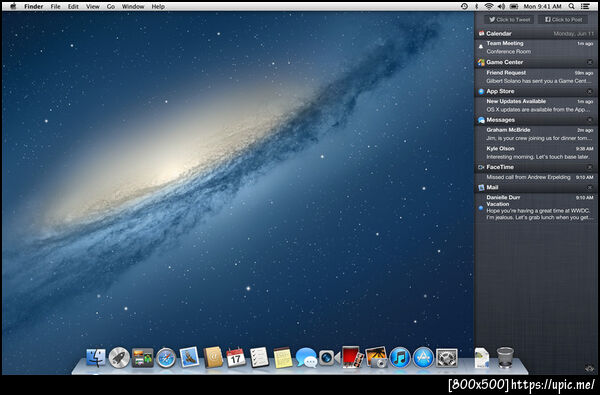The height and width of the screenshot is (395, 600).
Task: Click the Game Center section header
Action: 536,62
